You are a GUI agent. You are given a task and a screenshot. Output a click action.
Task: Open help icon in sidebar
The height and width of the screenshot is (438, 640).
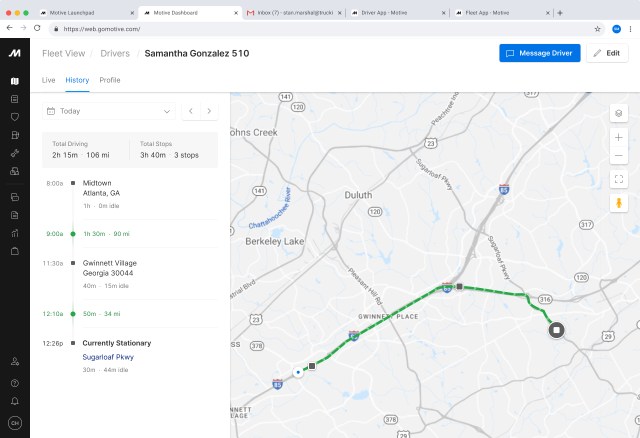pos(15,382)
